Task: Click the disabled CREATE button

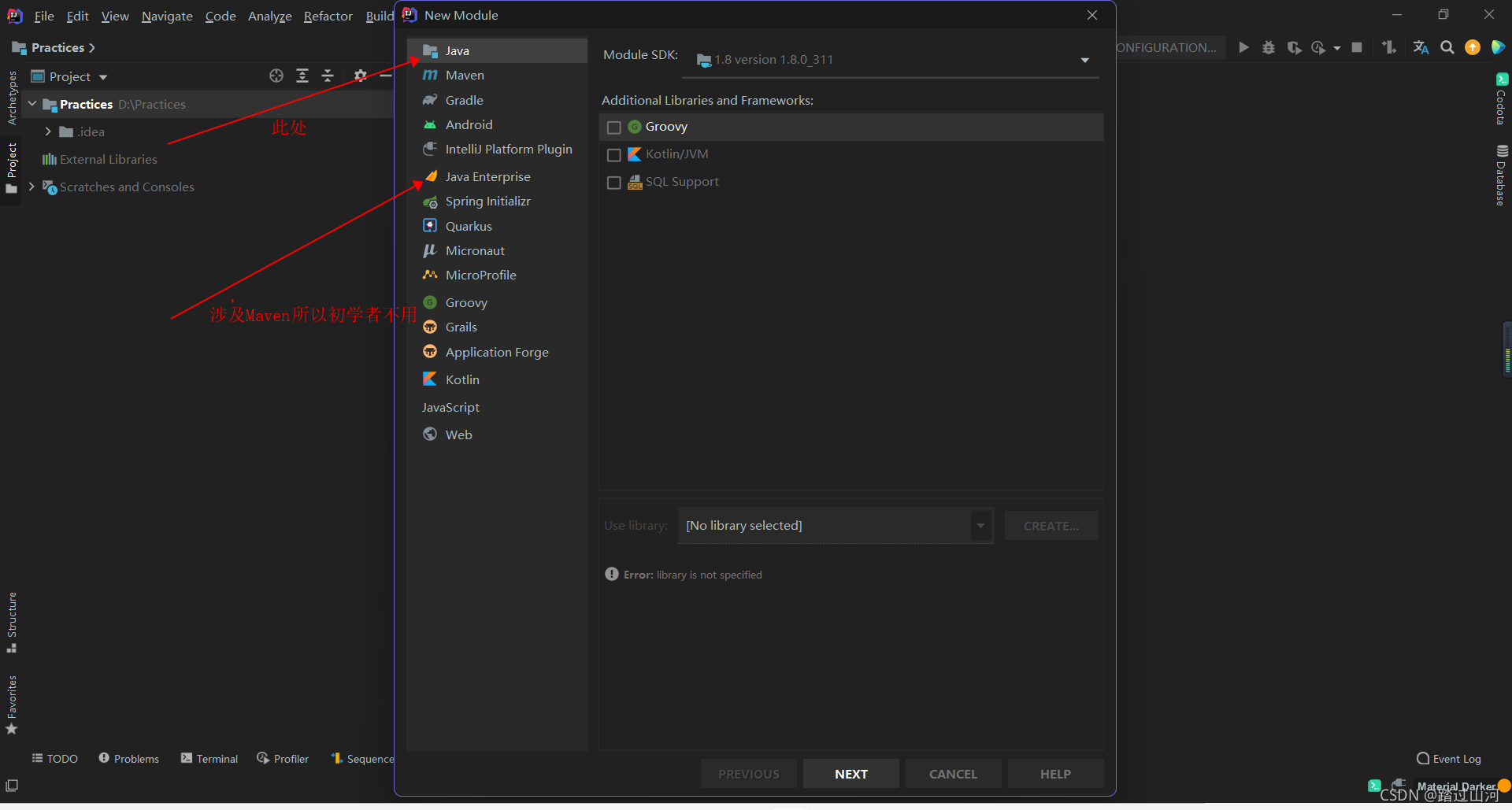Action: [x=1051, y=526]
